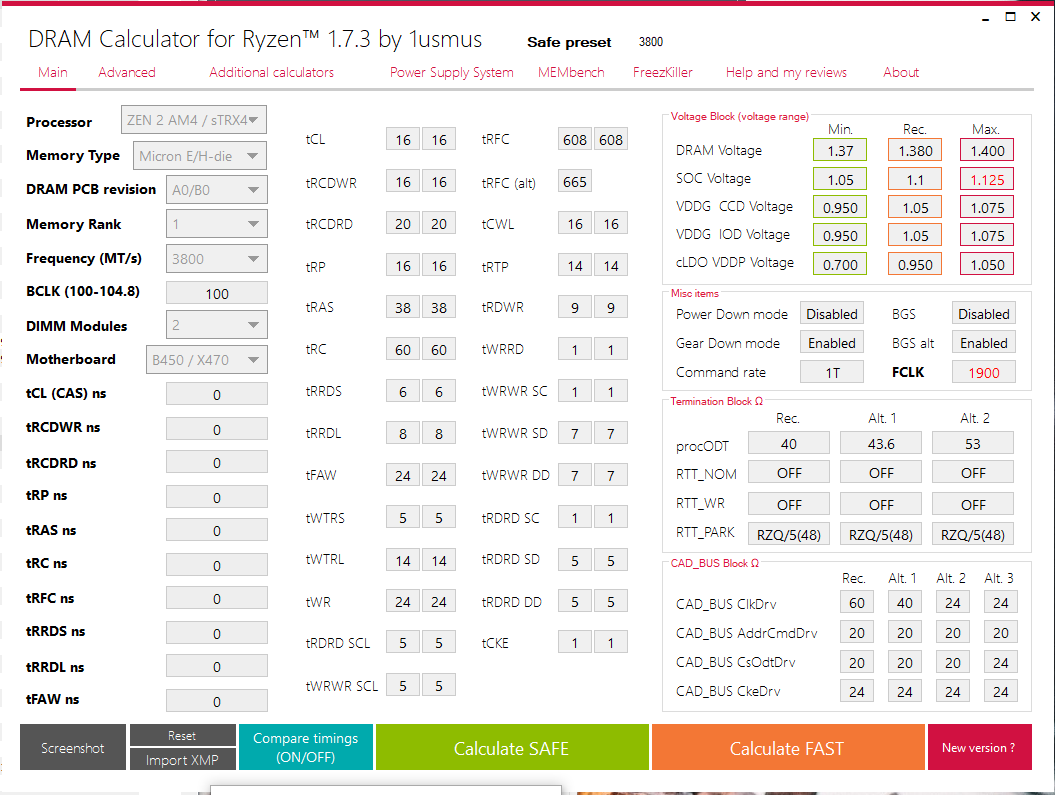The width and height of the screenshot is (1055, 795).
Task: Click the tRRDL ns input field
Action: coord(217,667)
